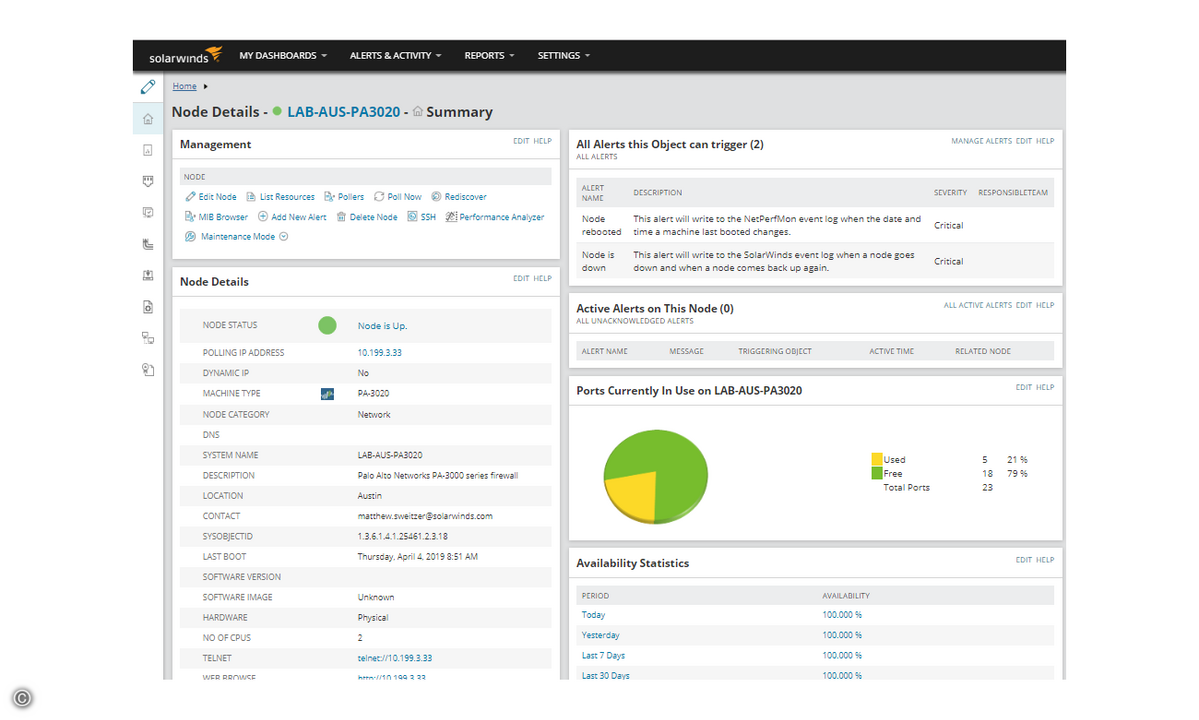Click the fifth icon in left sidebar
Image resolution: width=1199 pixels, height=720 pixels.
(x=148, y=245)
